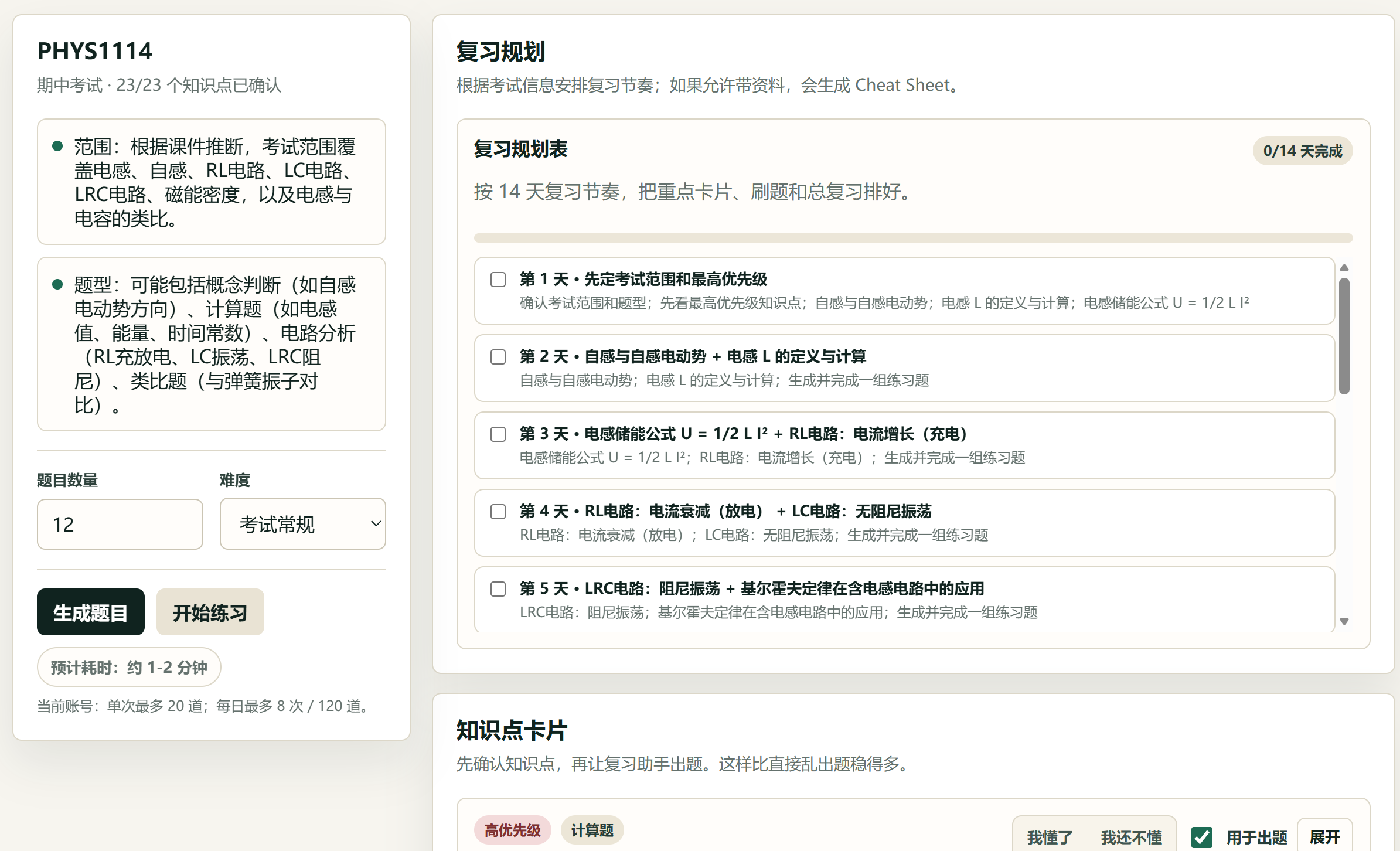The height and width of the screenshot is (851, 1400).
Task: Click the 题目数量 input field
Action: [x=120, y=524]
